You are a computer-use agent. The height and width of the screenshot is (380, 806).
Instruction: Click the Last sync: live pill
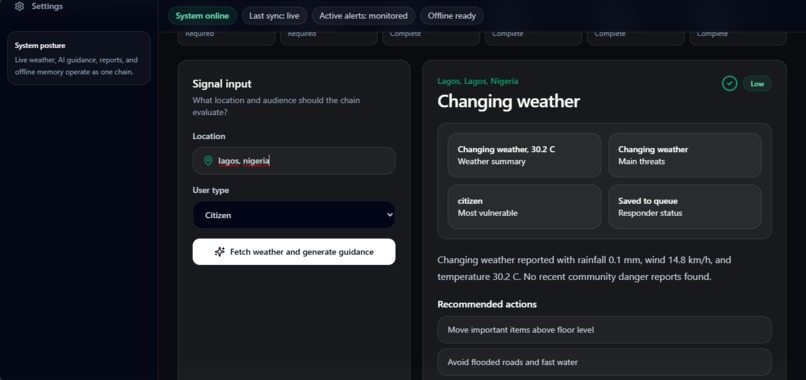[274, 16]
